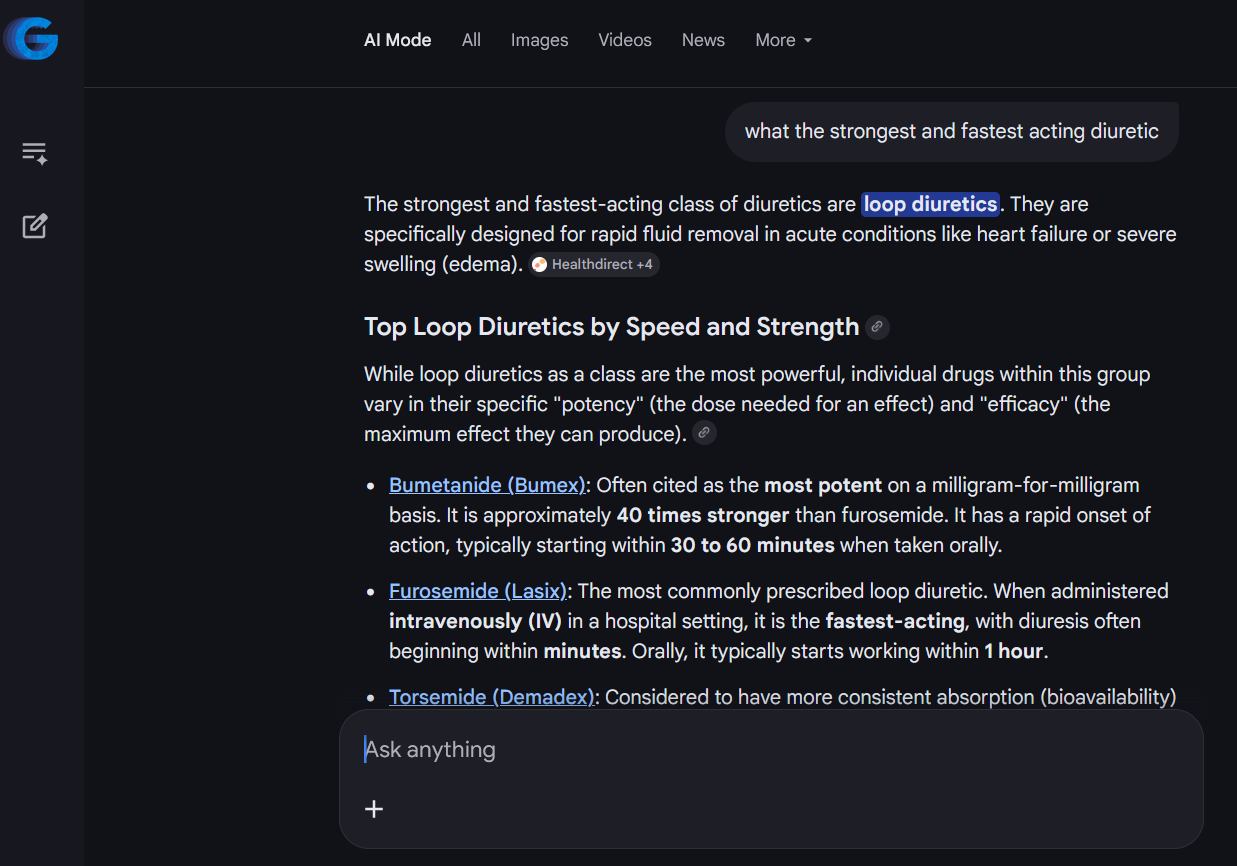Open the Furosemide (Lasix) link
The width and height of the screenshot is (1237, 866).
478,591
